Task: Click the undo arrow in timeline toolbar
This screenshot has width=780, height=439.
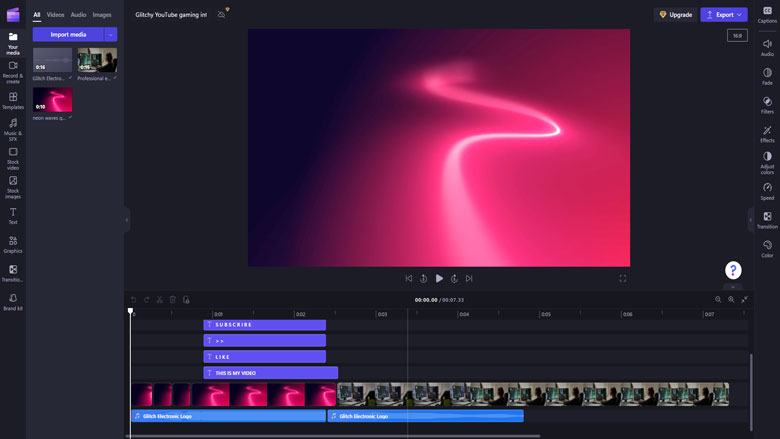Action: pyautogui.click(x=133, y=300)
